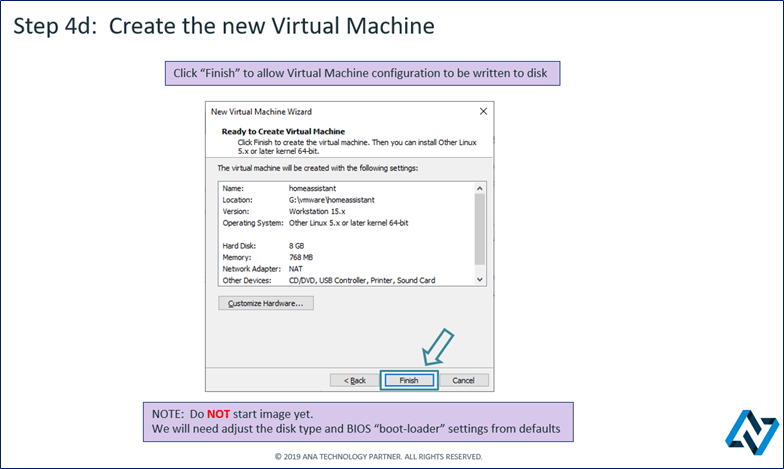Select the Other Devices row
This screenshot has height=469, width=784.
pyautogui.click(x=300, y=281)
